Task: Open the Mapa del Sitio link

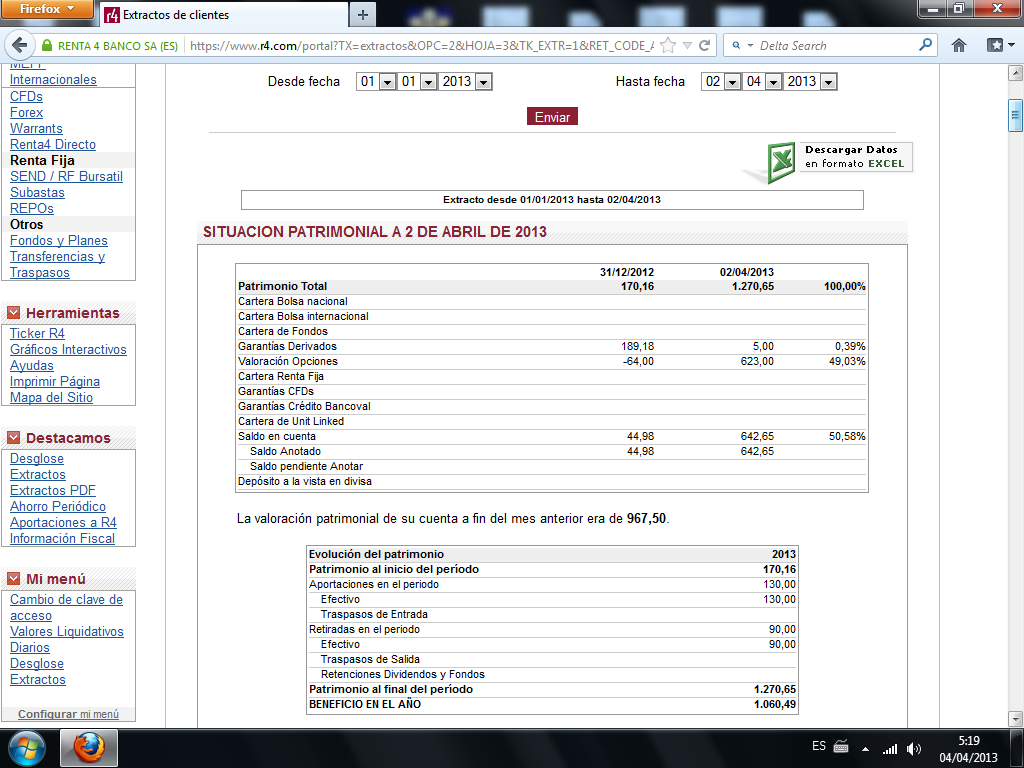Action: [x=51, y=397]
